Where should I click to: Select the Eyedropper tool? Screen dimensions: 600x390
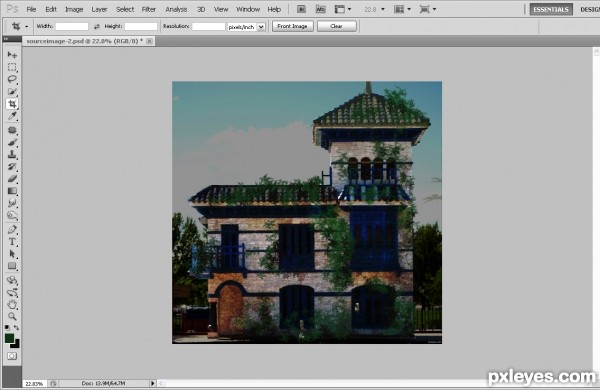coord(12,116)
